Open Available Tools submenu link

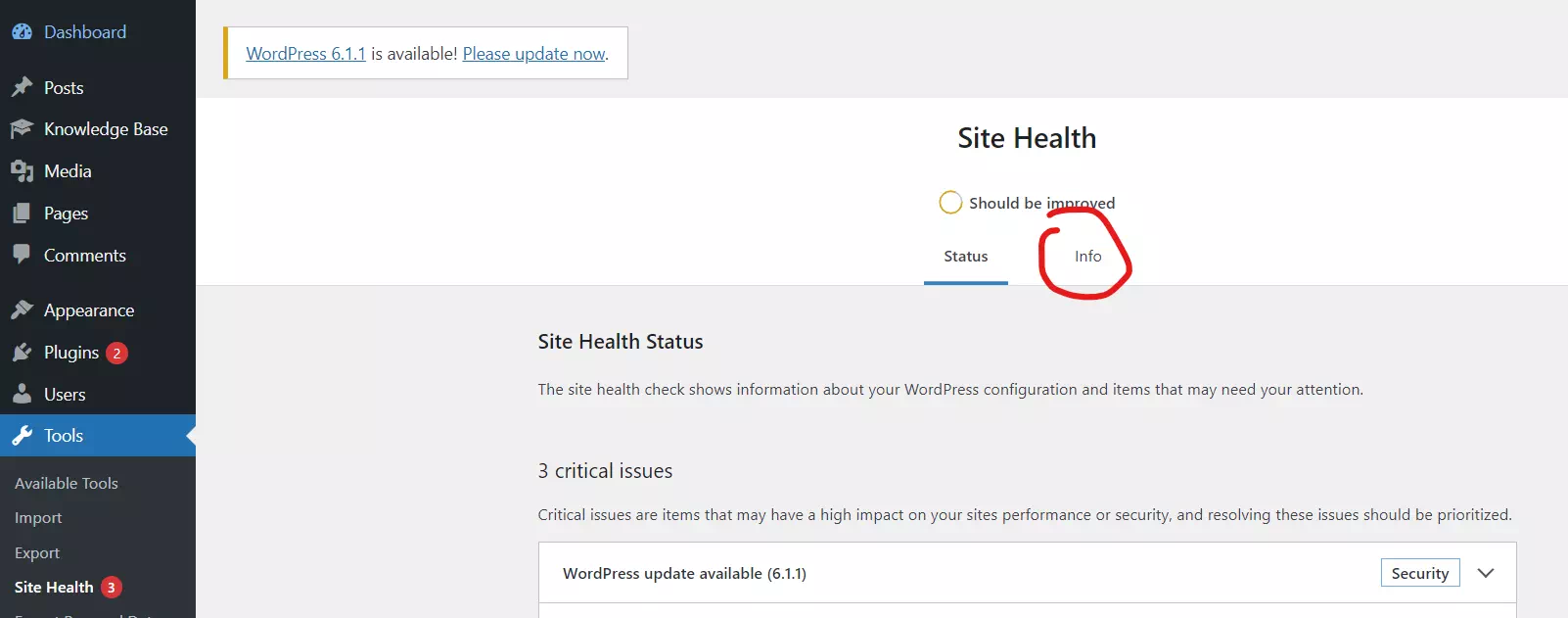(67, 484)
